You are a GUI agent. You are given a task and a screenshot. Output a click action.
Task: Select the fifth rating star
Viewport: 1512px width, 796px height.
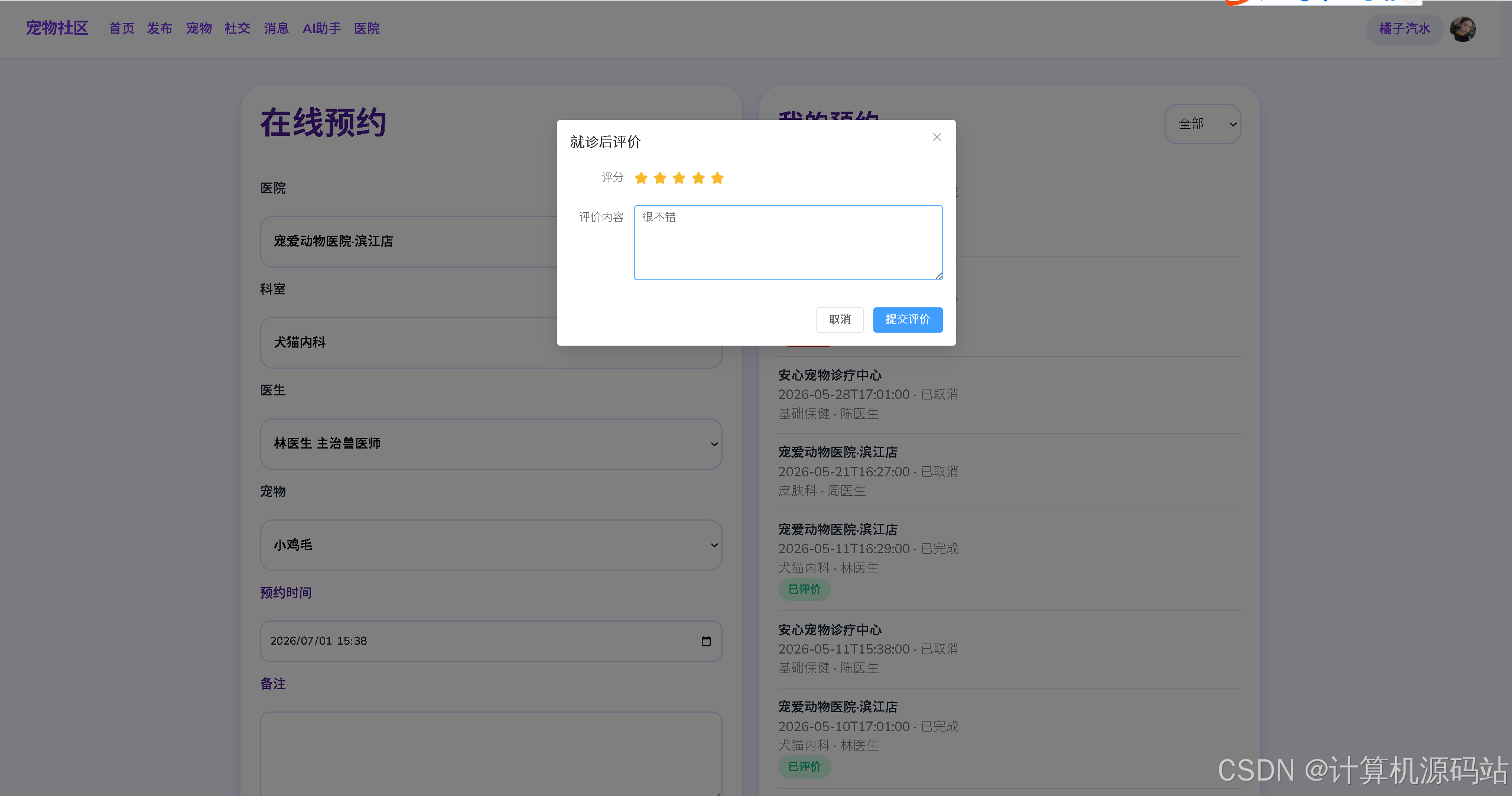tap(717, 178)
